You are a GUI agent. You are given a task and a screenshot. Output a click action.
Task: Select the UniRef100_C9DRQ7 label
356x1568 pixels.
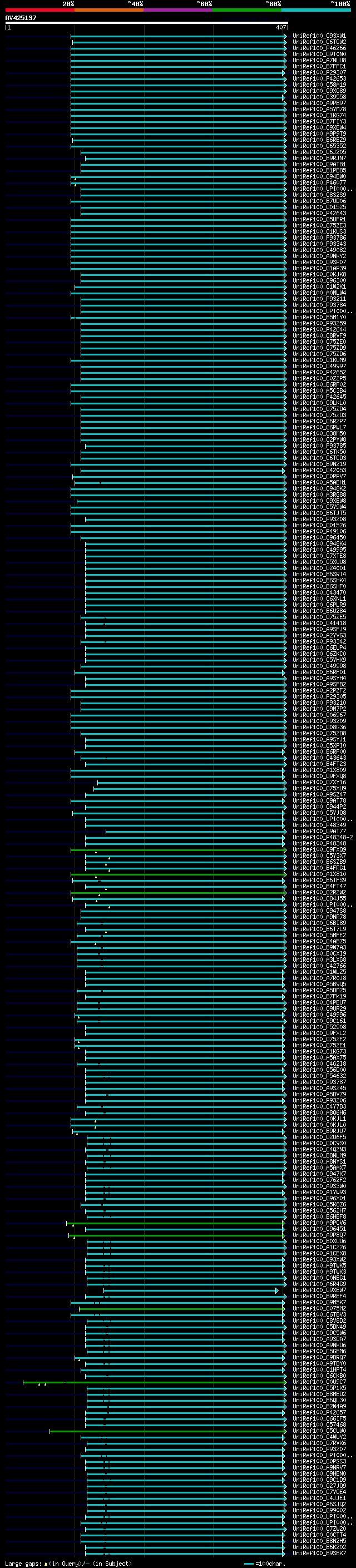point(319,1357)
